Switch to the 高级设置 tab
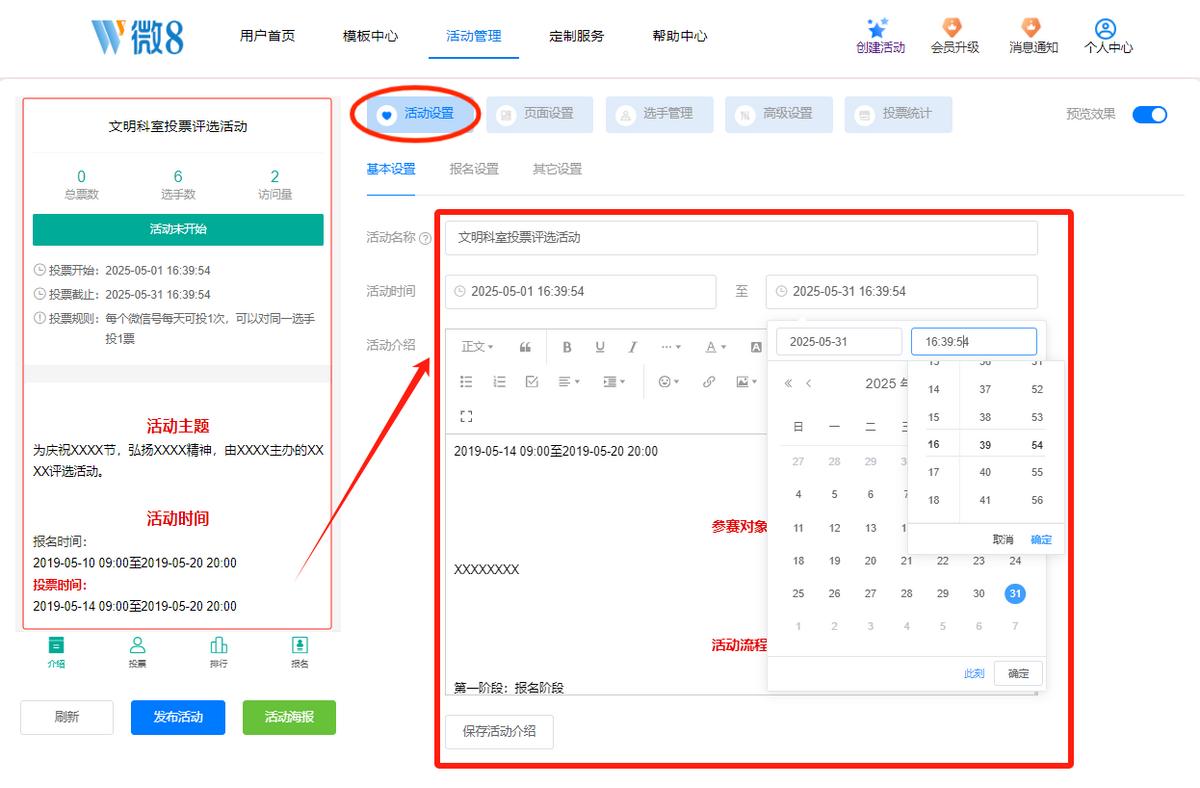The width and height of the screenshot is (1200, 788). click(778, 114)
